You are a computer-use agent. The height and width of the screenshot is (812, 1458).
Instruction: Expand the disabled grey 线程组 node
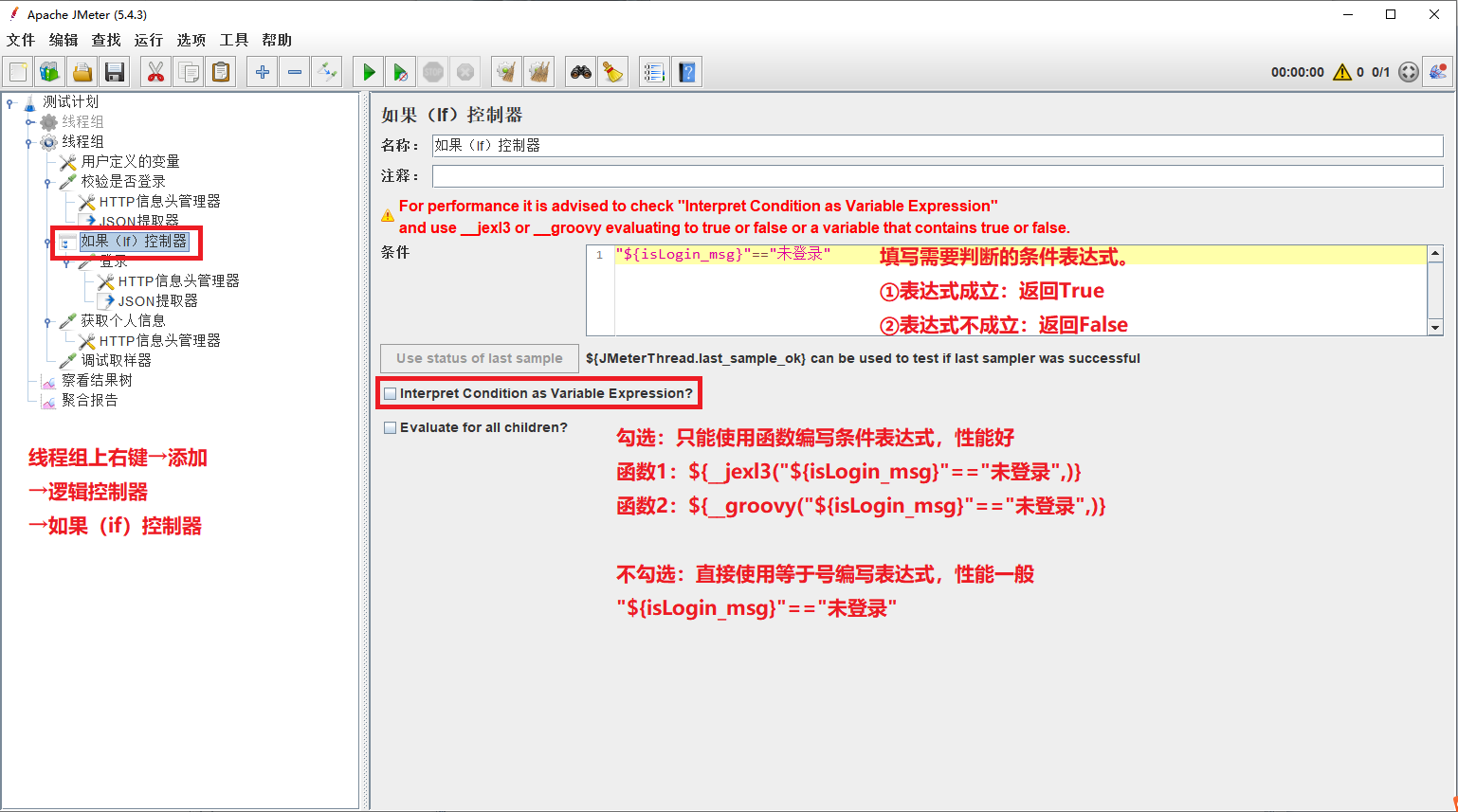(29, 122)
